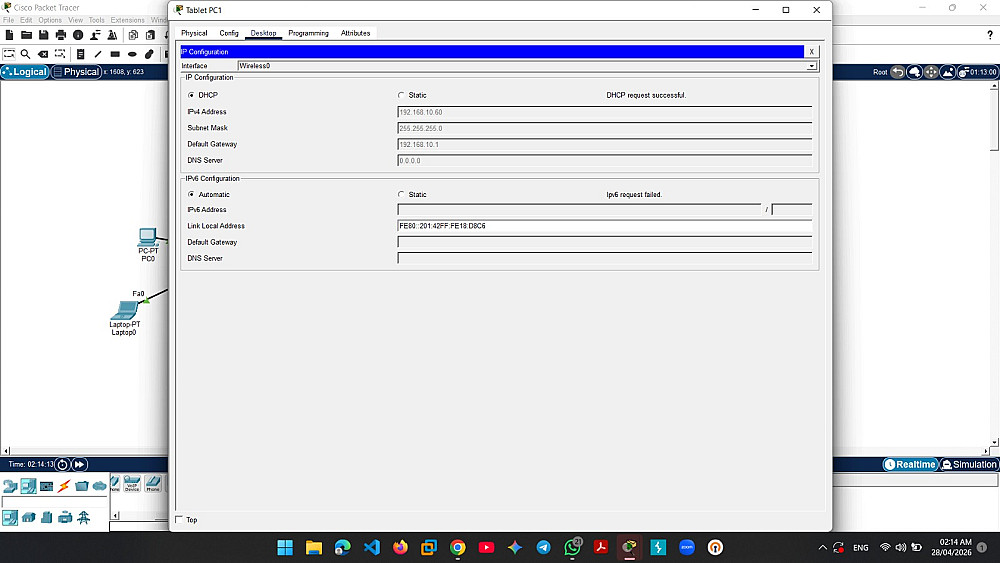Print using the printer toolbar icon
The width and height of the screenshot is (1000, 563).
[61, 35]
